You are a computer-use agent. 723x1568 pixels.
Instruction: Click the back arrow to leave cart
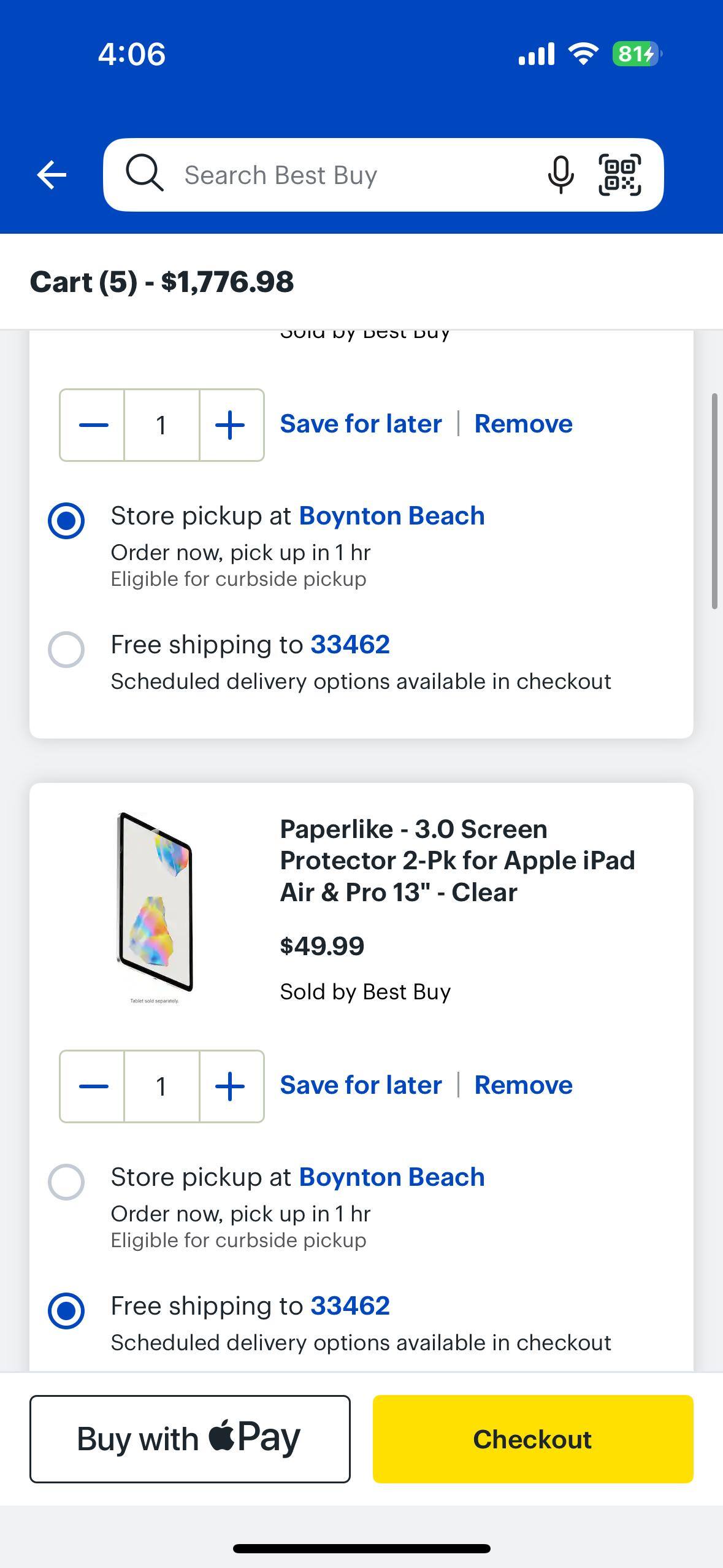52,174
